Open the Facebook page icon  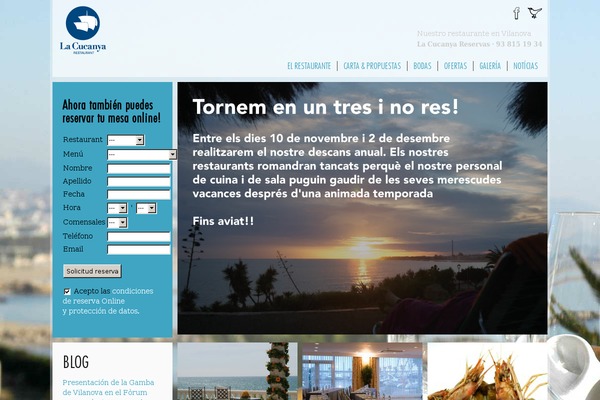pyautogui.click(x=516, y=13)
